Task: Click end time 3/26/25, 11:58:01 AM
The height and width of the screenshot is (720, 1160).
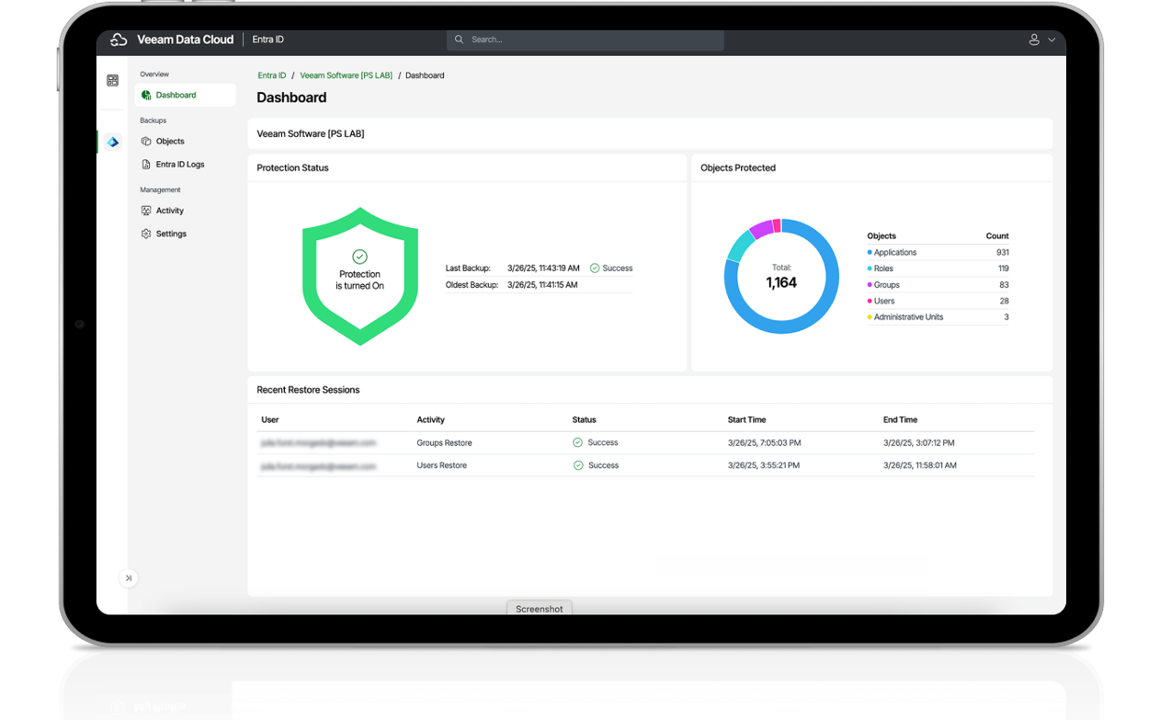Action: point(920,465)
